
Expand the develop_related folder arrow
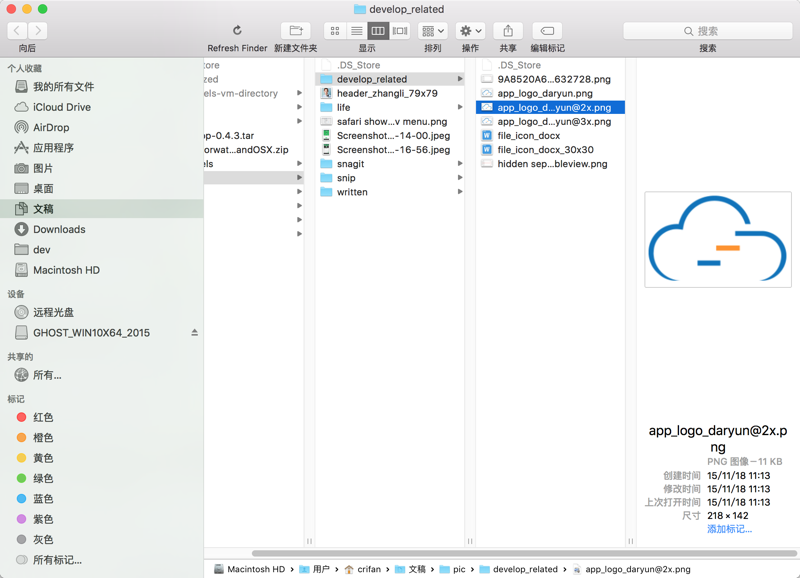[460, 79]
